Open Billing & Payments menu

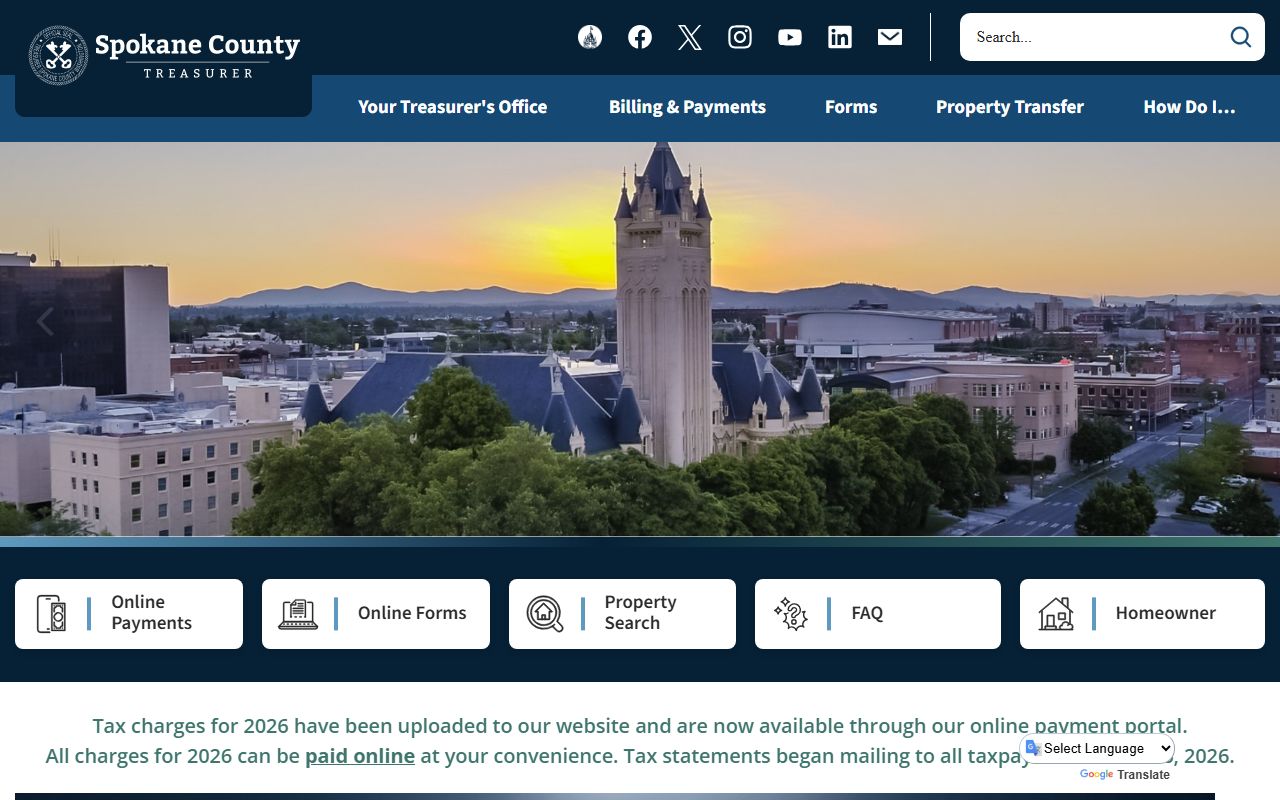pos(688,107)
